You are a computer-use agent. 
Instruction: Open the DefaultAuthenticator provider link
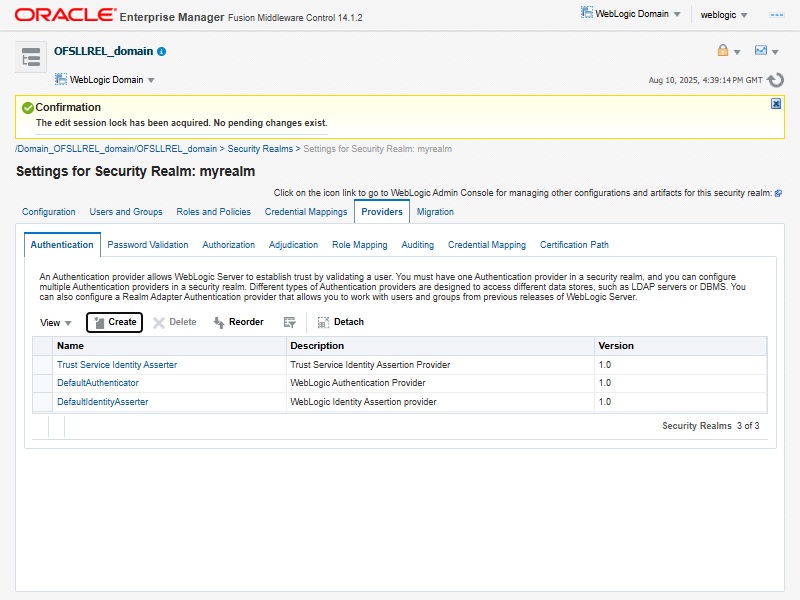pyautogui.click(x=98, y=383)
